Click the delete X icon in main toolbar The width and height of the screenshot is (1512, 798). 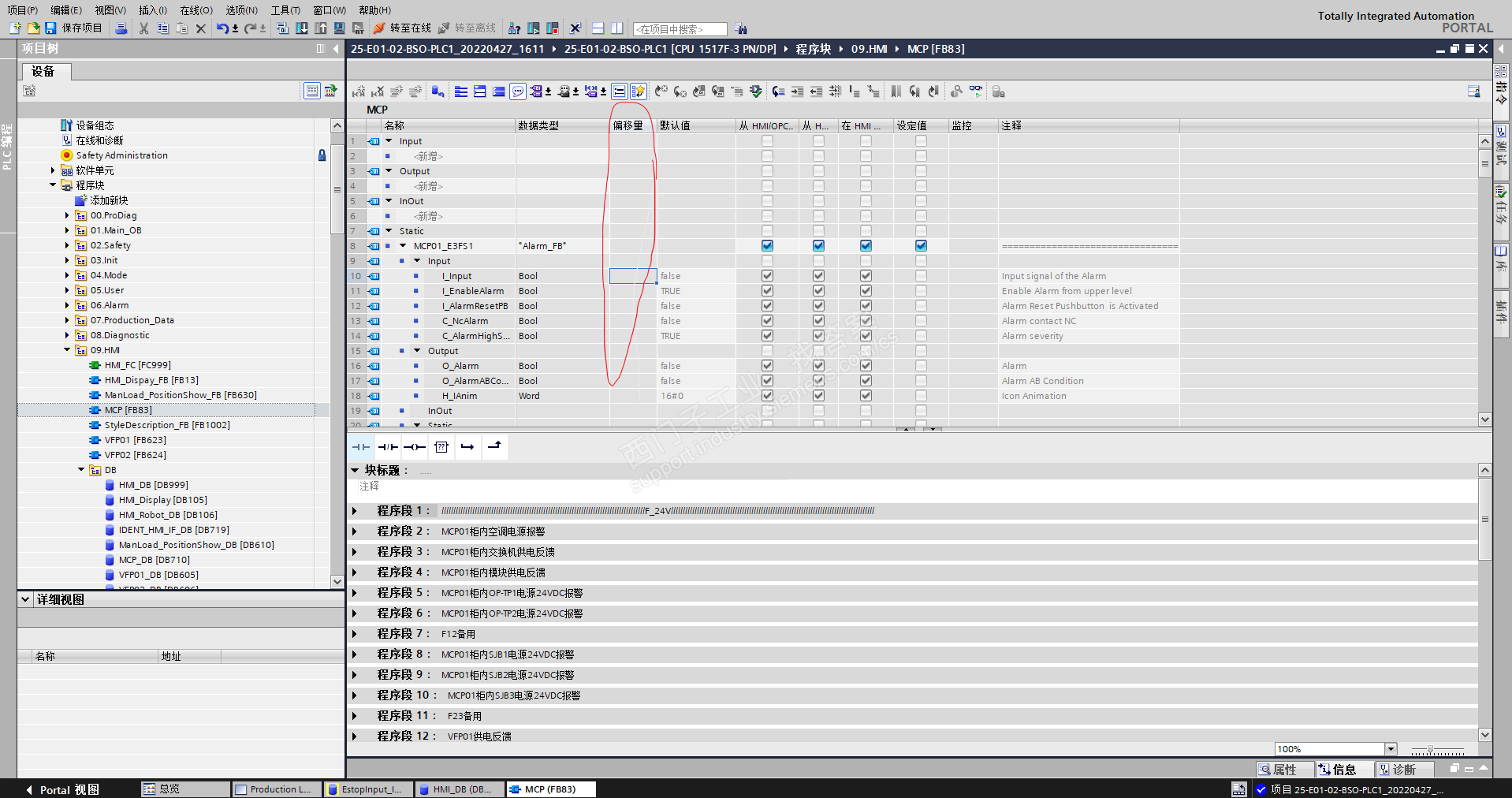tap(200, 28)
